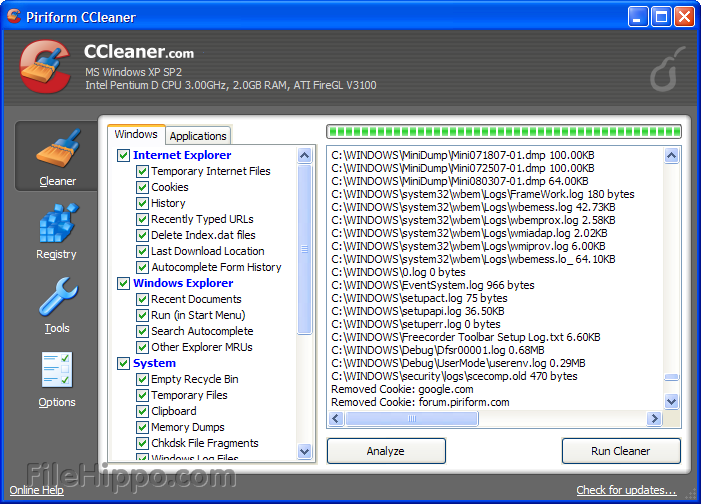
Task: Click results vertical scrollbar thumb
Action: click(671, 377)
